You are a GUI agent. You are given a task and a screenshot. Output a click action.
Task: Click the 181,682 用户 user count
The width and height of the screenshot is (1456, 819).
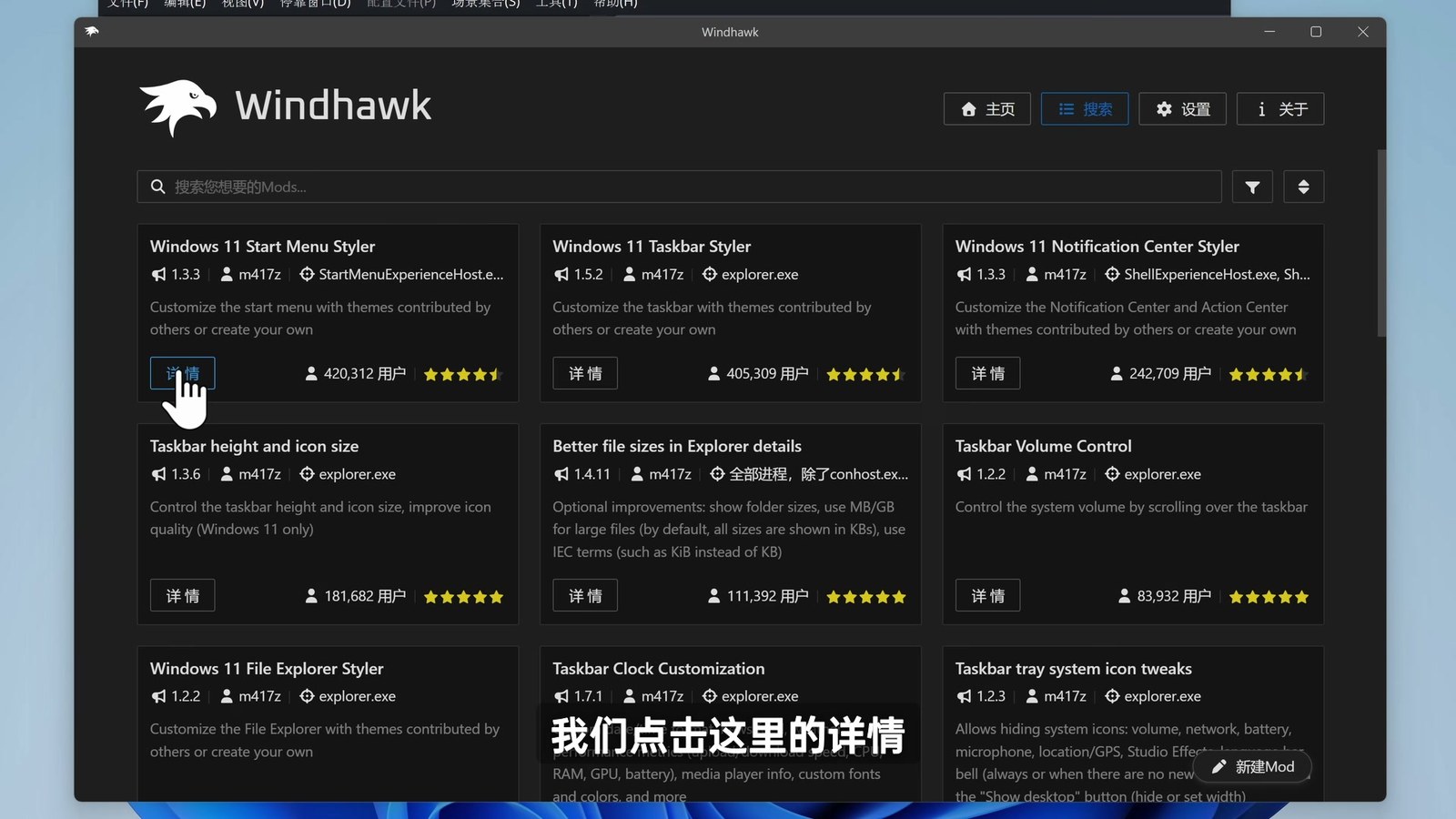365,596
